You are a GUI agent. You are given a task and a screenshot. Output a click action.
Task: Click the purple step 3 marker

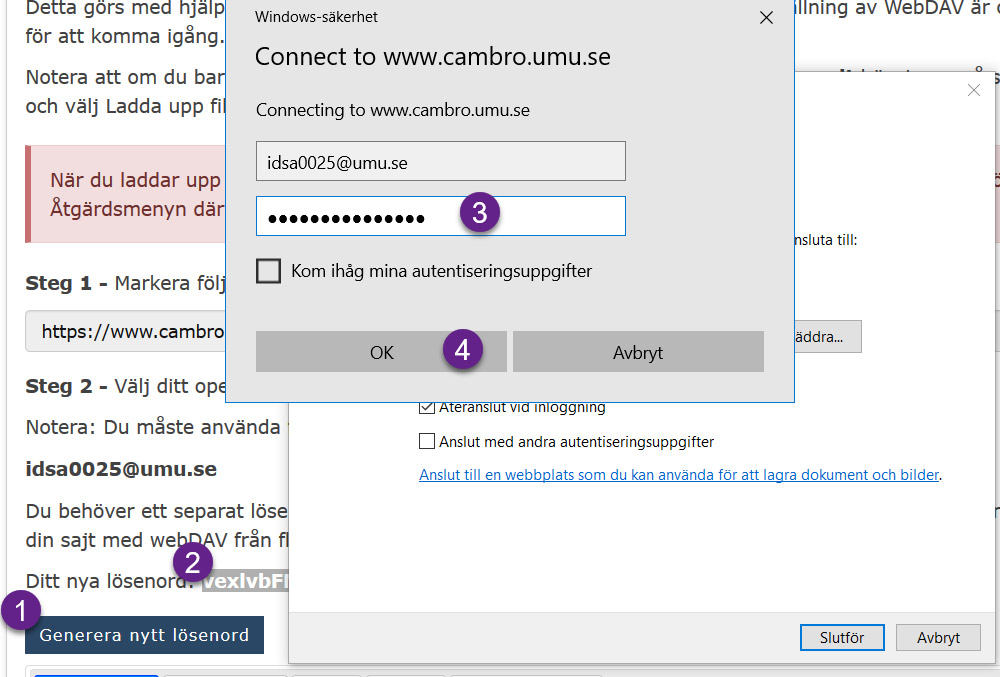[480, 212]
